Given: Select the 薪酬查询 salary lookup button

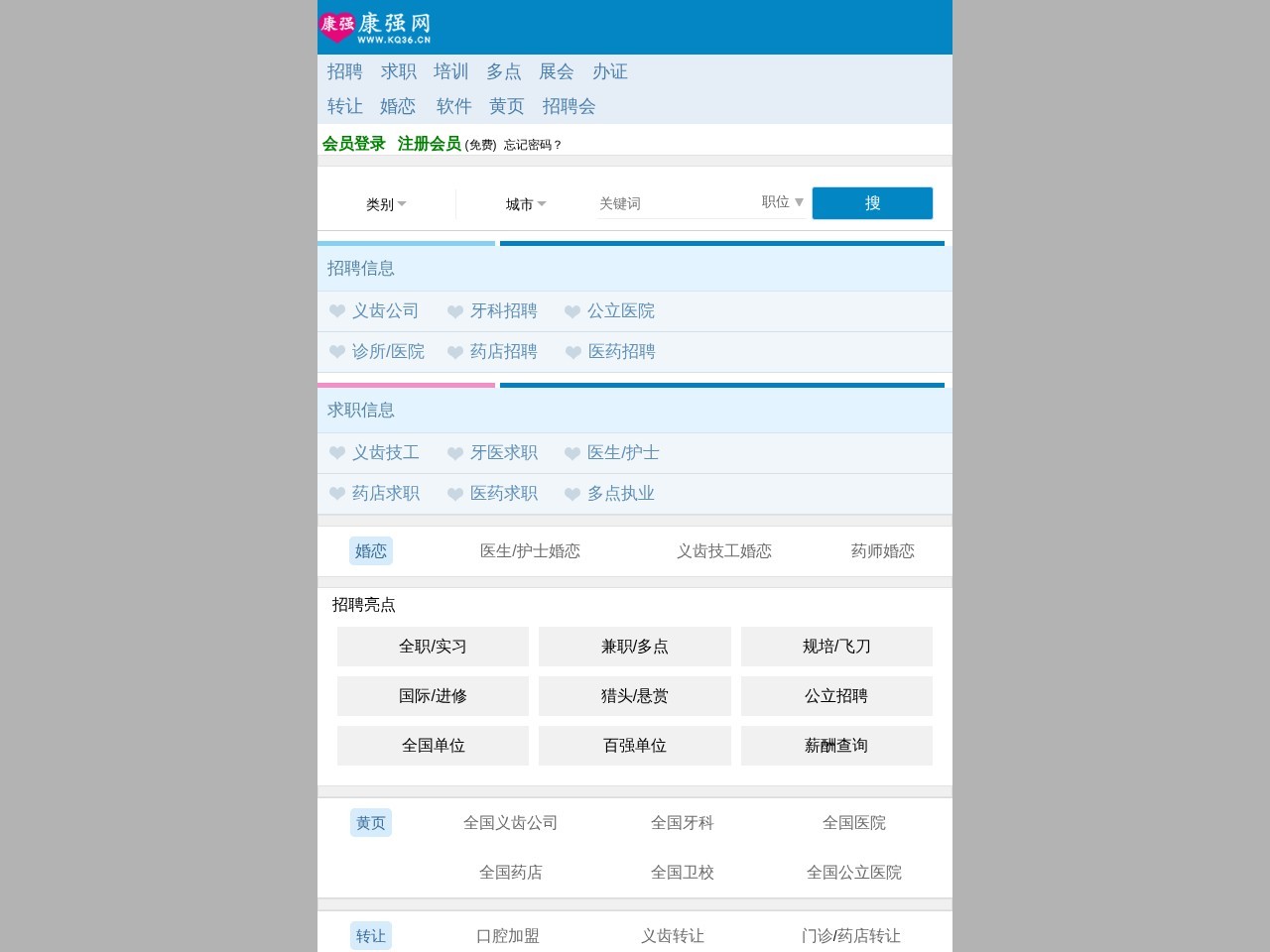Looking at the screenshot, I should point(836,746).
